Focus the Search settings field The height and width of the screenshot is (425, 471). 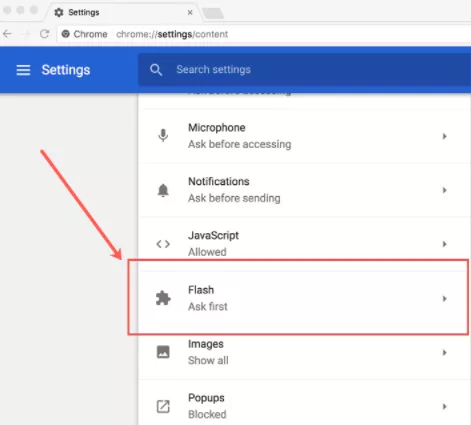[304, 70]
